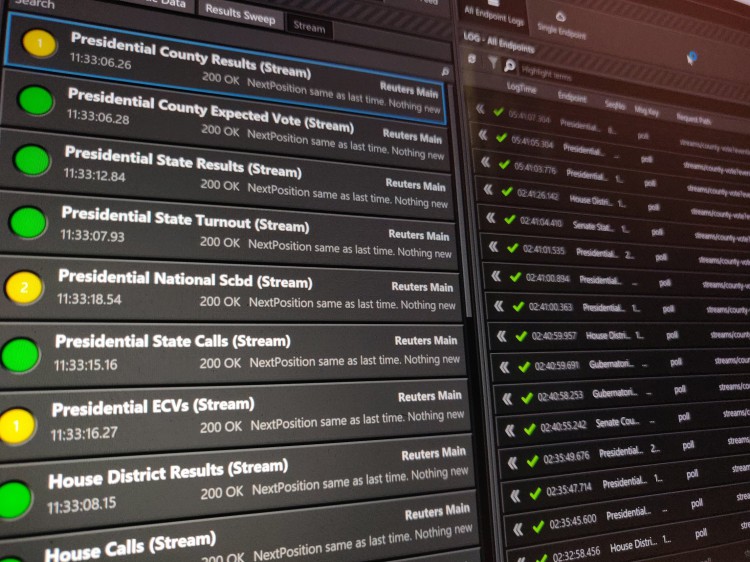
Task: Click green status circle for Presidential State Results
Action: point(32,160)
